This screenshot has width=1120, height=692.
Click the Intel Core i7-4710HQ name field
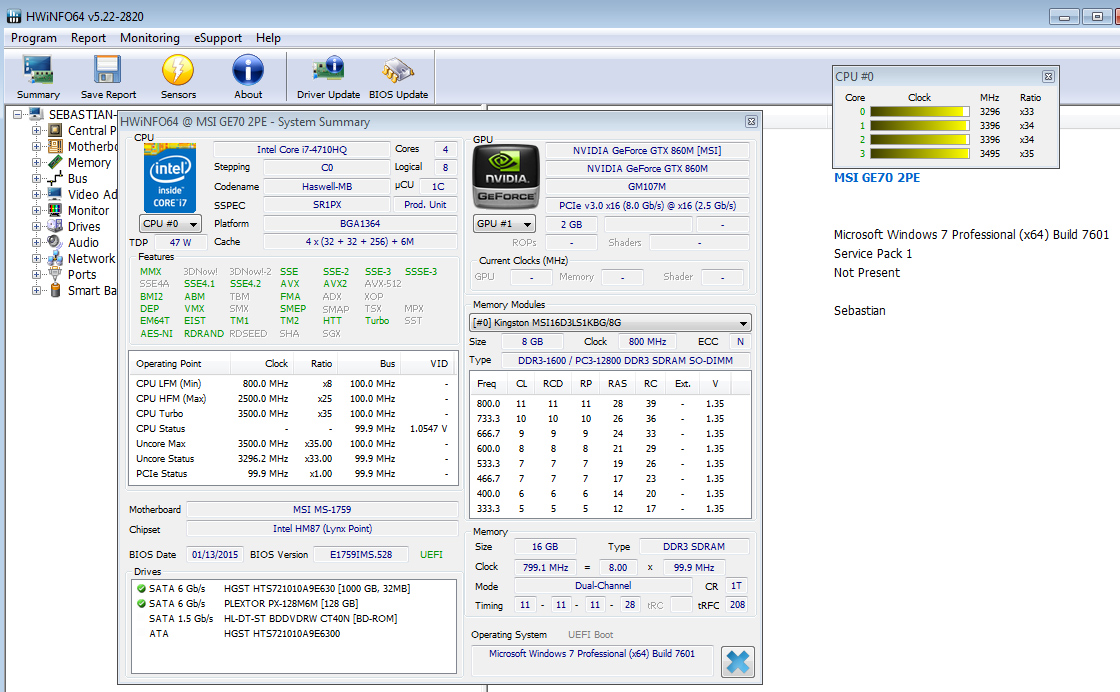pyautogui.click(x=301, y=149)
